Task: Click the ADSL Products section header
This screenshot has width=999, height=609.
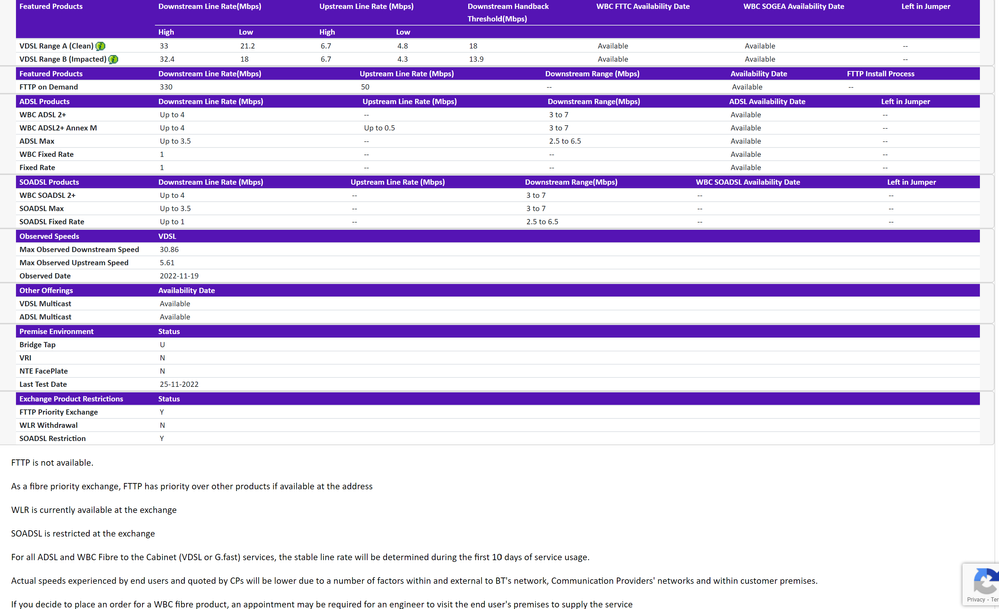Action: [x=45, y=101]
